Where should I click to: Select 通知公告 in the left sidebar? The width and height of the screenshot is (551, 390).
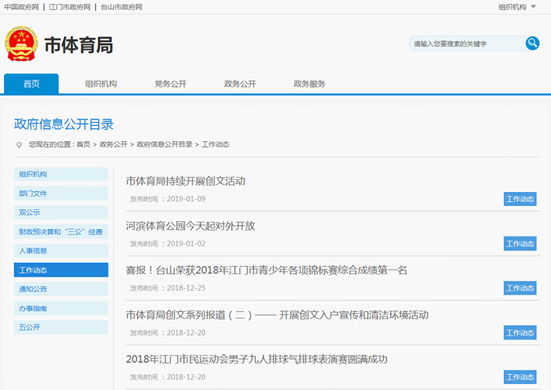pyautogui.click(x=61, y=289)
